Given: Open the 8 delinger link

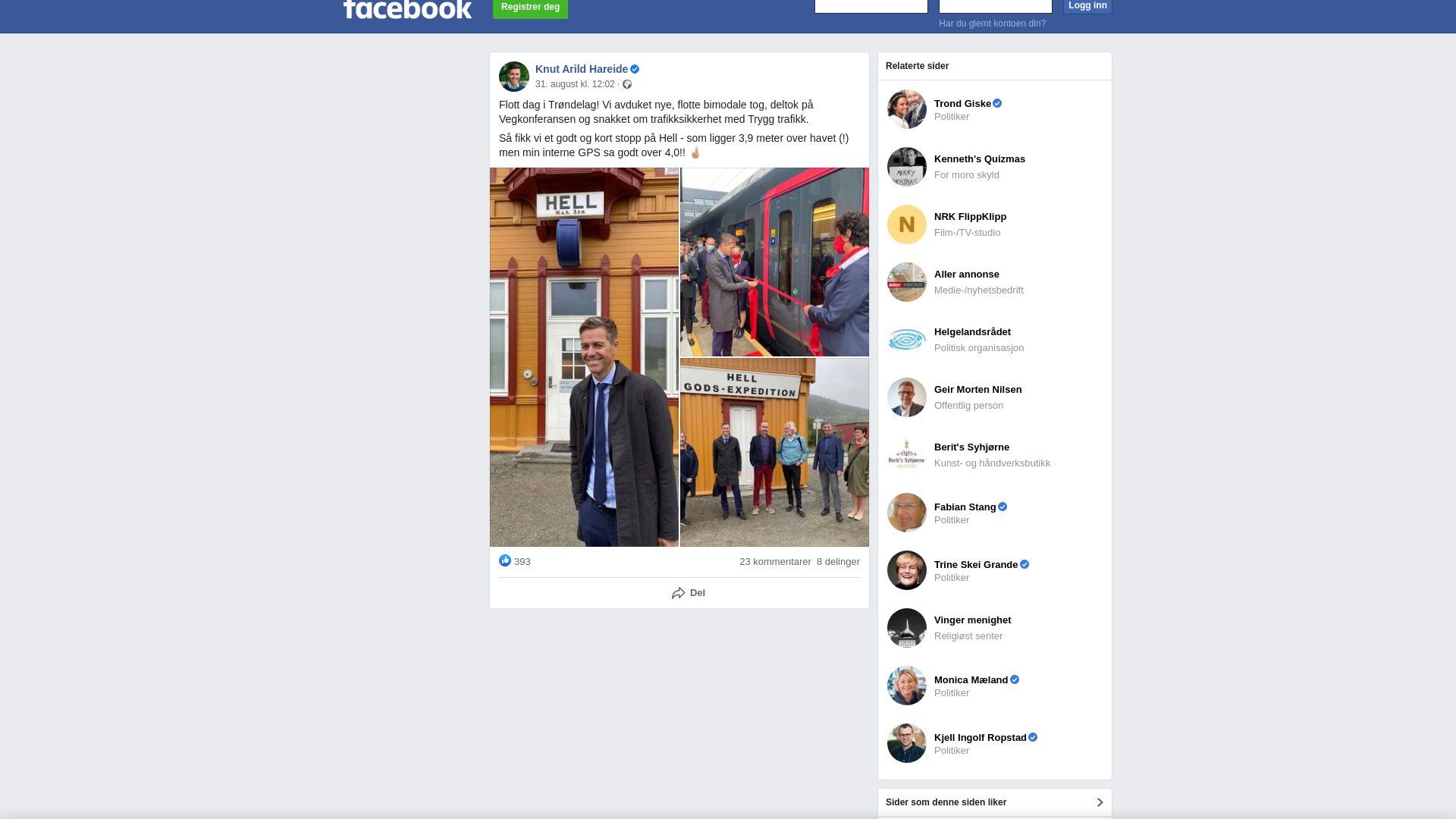Looking at the screenshot, I should click(x=838, y=562).
